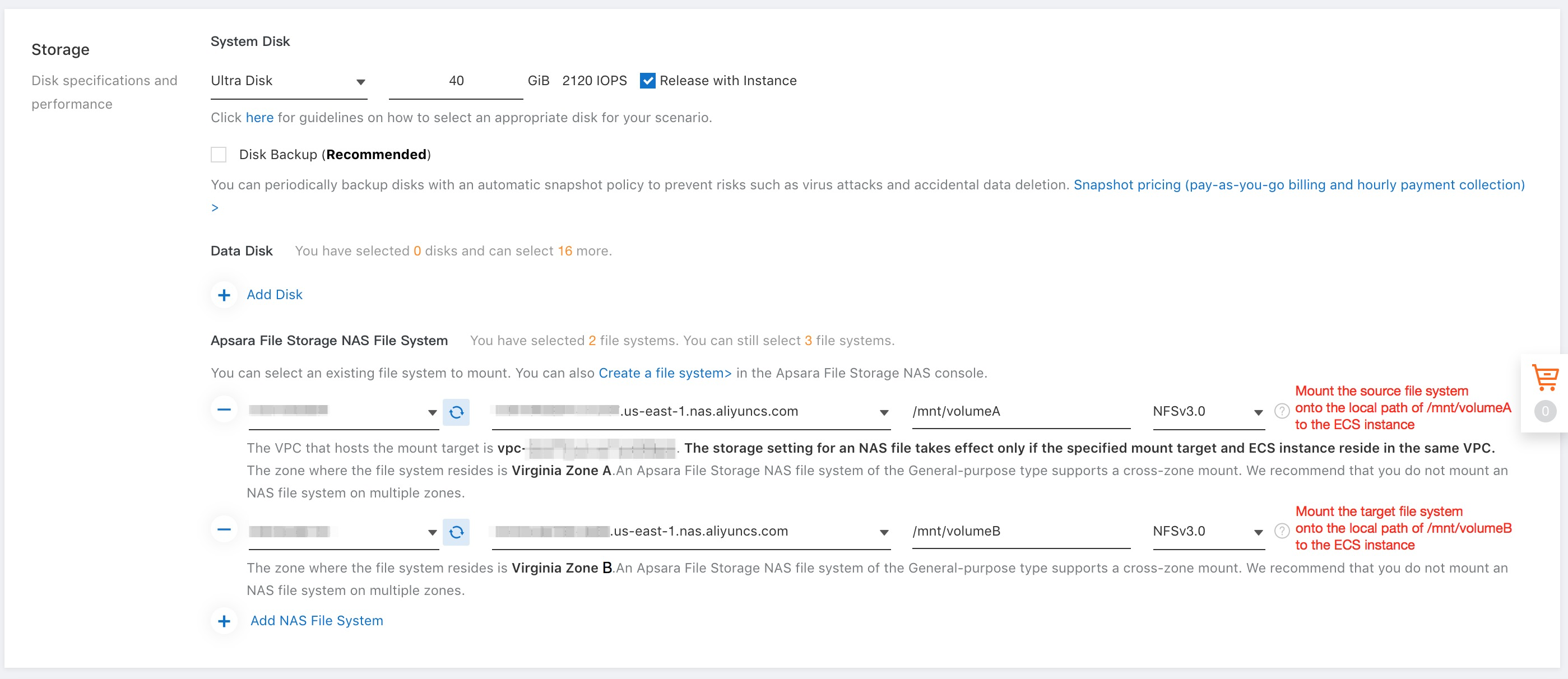Screen dimensions: 1568x679
Task: Open the Ultra Disk type dropdown
Action: coord(289,81)
